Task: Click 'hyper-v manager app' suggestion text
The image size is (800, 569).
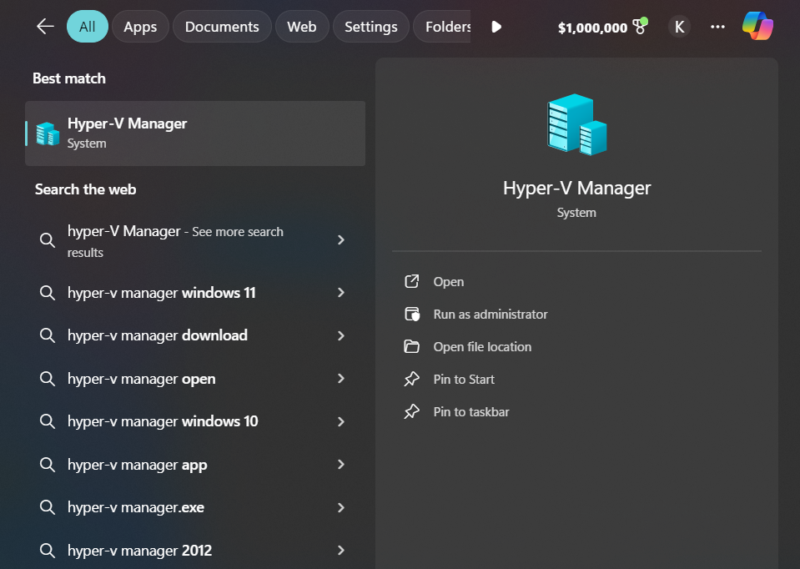Action: pyautogui.click(x=137, y=465)
